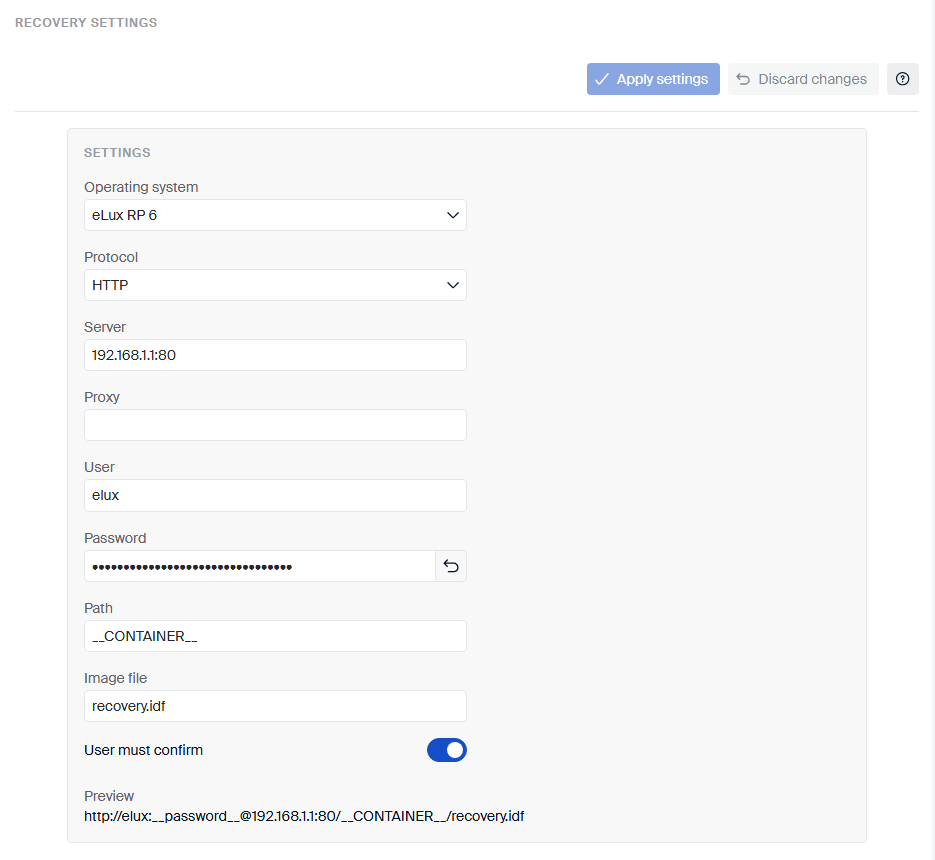Viewport: 935px width, 860px height.
Task: Click the Preview URL text
Action: tap(304, 816)
